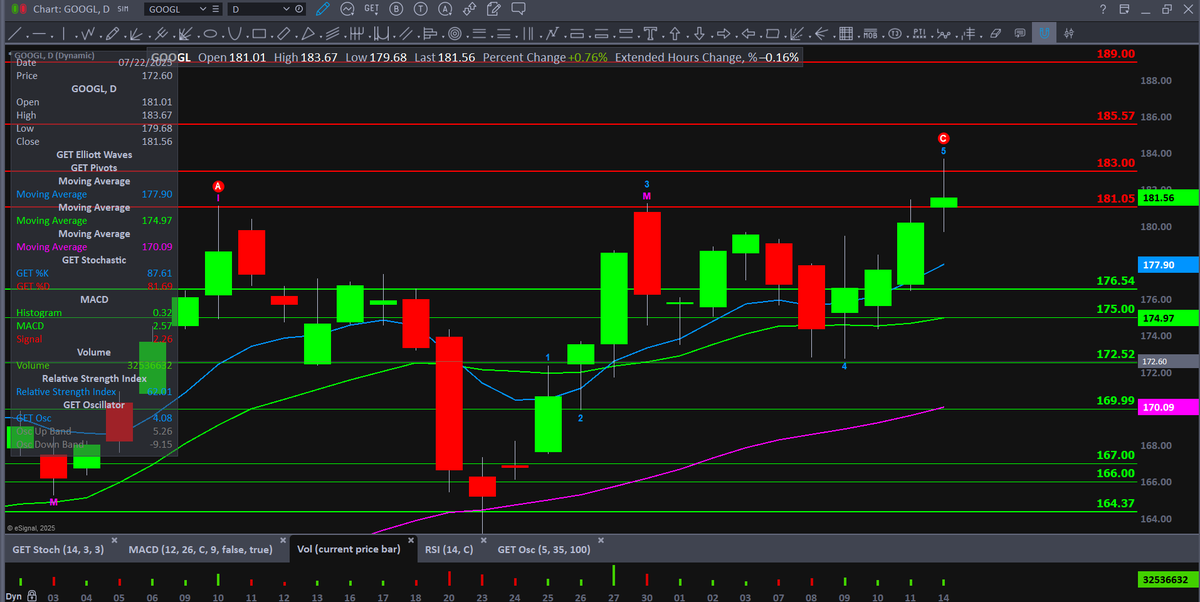Close the MACD study tab
This screenshot has width=1200, height=602.
[x=283, y=540]
